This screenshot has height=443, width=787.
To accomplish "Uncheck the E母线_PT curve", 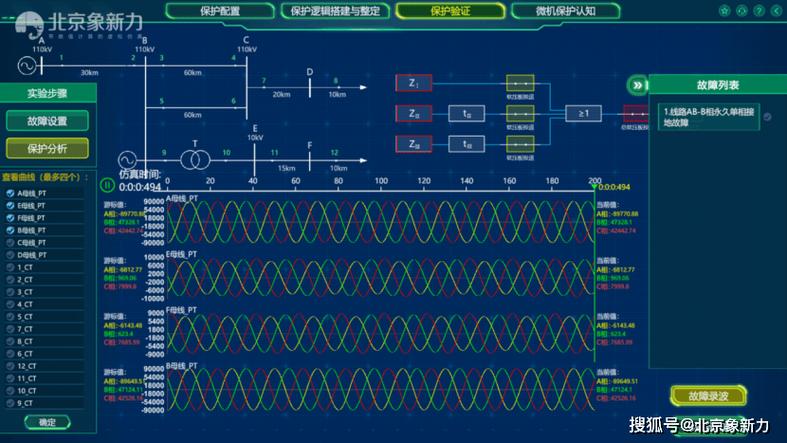I will pyautogui.click(x=10, y=206).
